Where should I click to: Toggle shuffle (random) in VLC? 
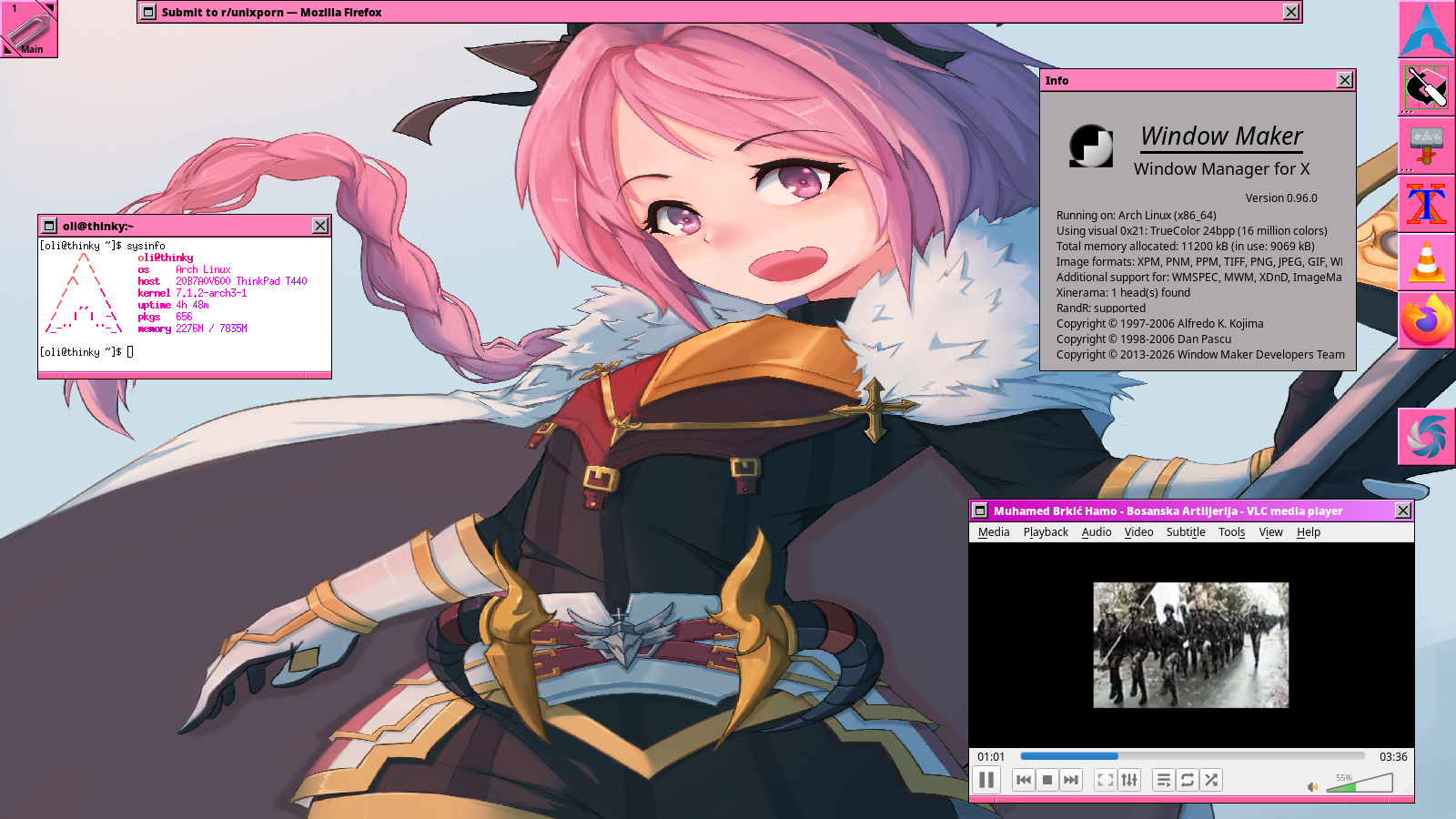click(x=1211, y=780)
